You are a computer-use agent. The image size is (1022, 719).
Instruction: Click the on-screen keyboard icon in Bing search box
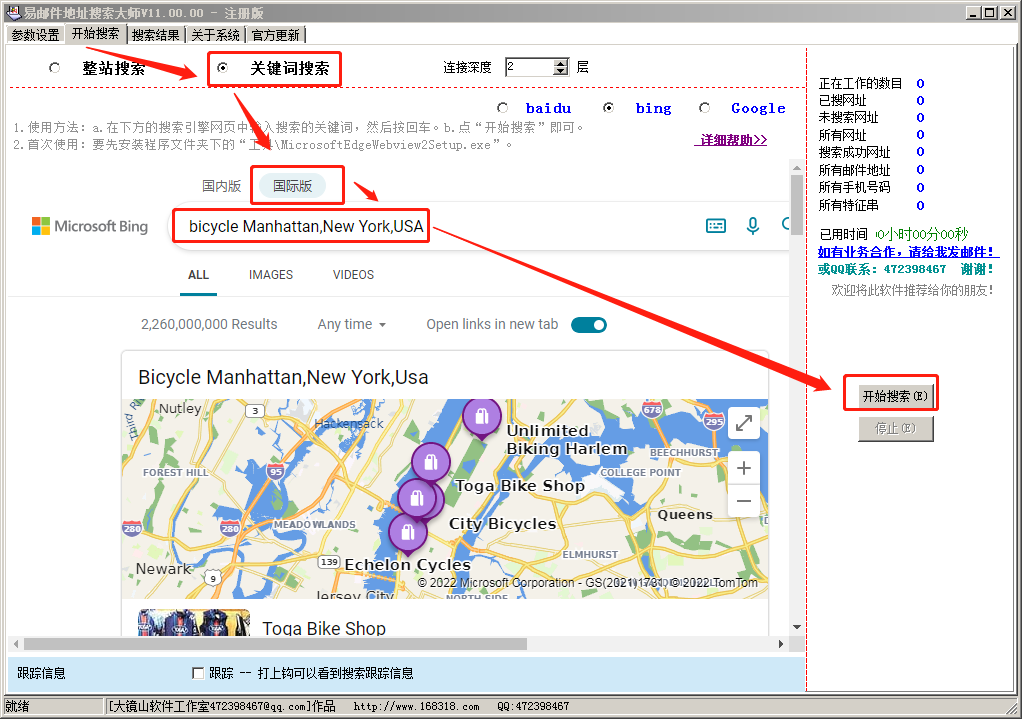[x=716, y=226]
